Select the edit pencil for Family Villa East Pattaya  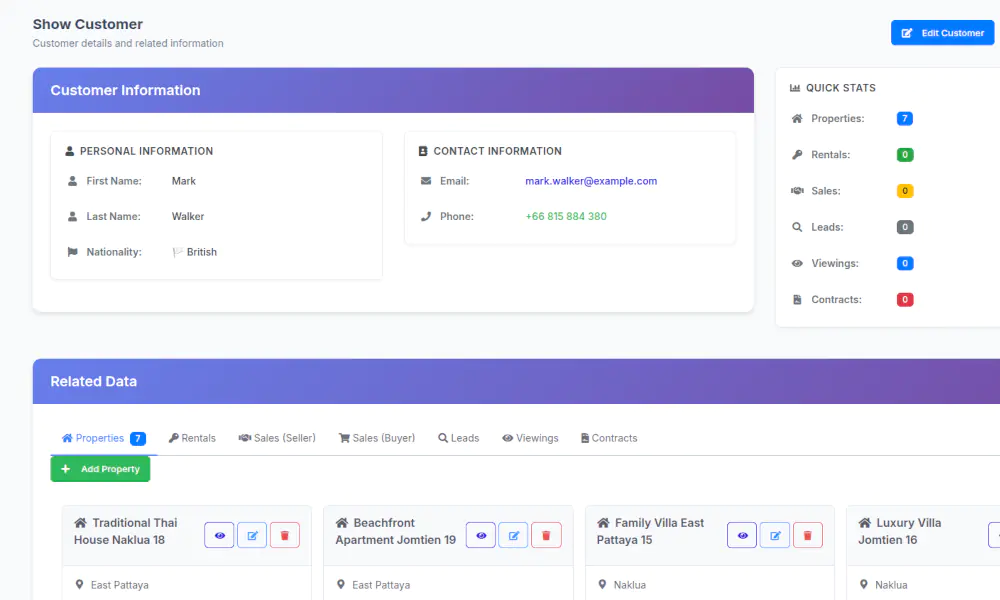[x=775, y=535]
